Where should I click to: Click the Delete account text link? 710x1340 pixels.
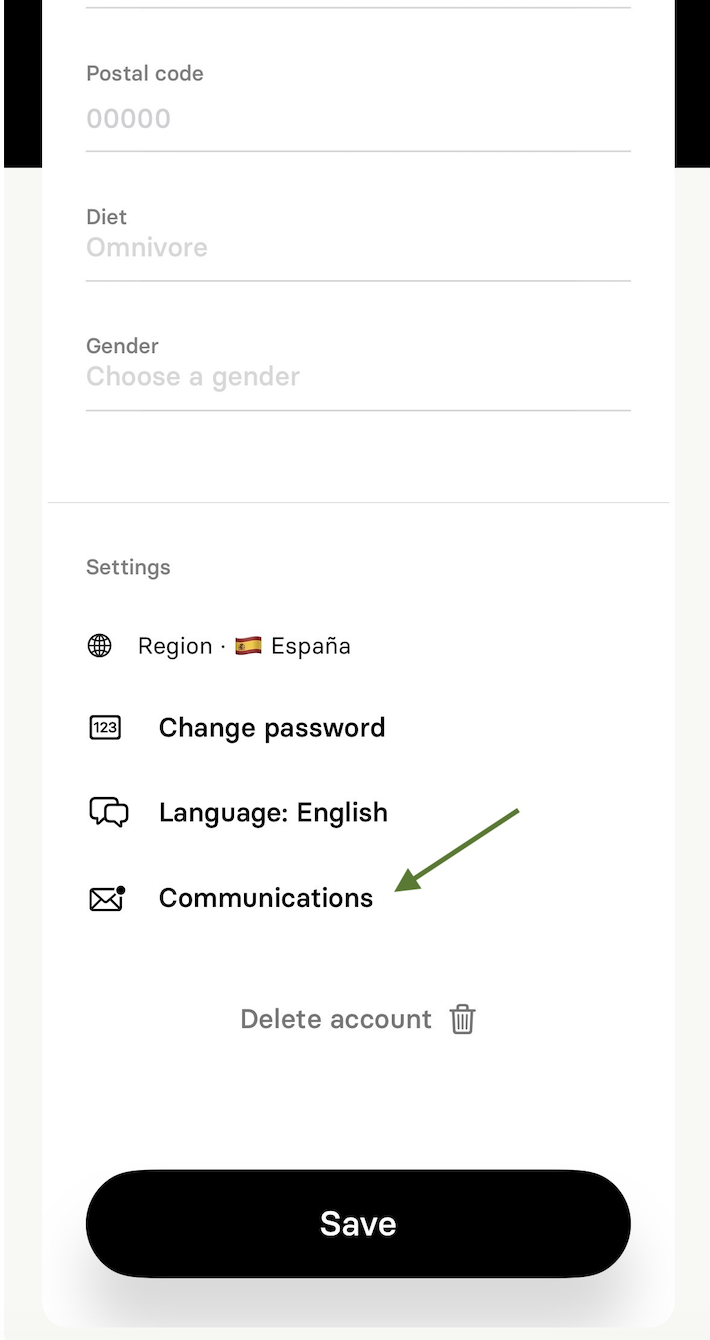pos(336,1019)
